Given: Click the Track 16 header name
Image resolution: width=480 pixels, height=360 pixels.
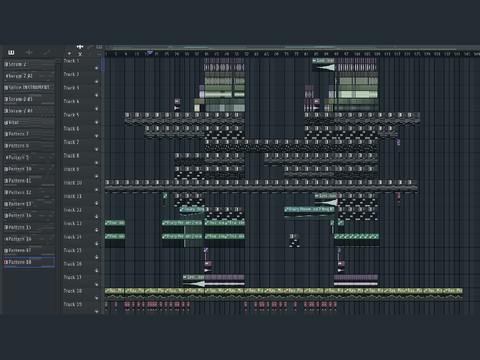Looking at the screenshot, I should click(x=73, y=264).
